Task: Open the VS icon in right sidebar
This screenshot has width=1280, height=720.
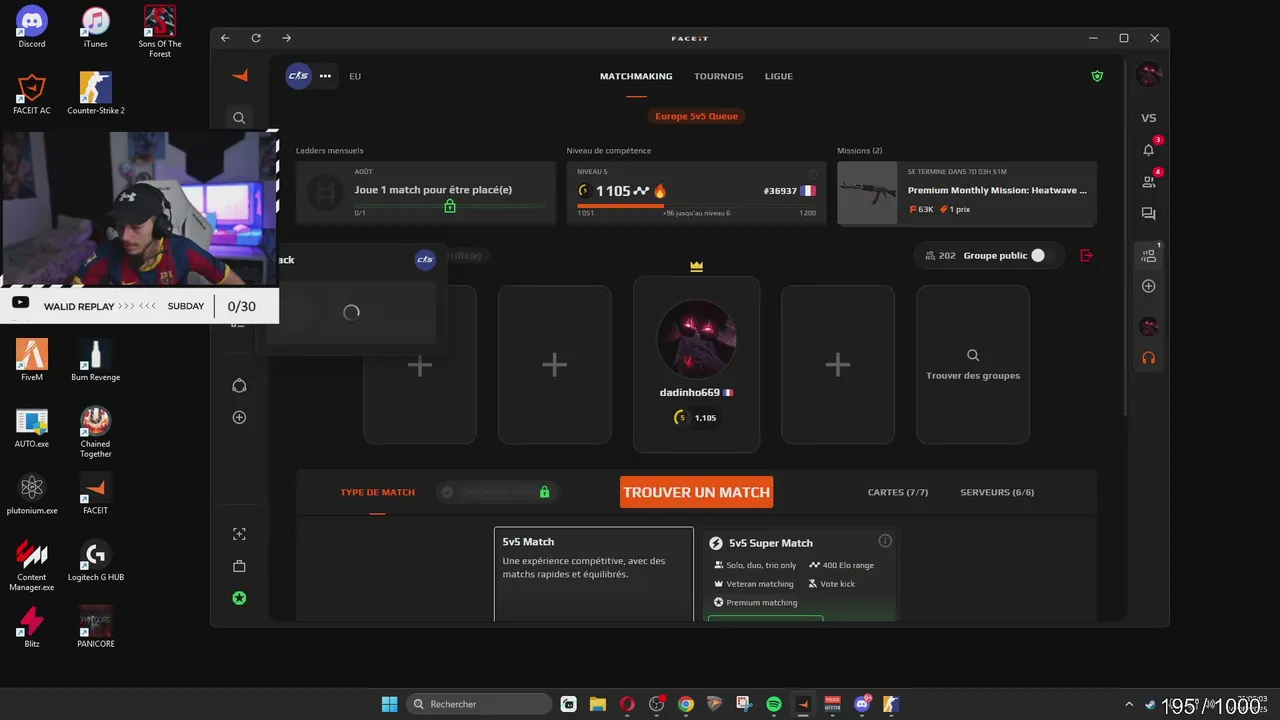Action: pyautogui.click(x=1149, y=118)
